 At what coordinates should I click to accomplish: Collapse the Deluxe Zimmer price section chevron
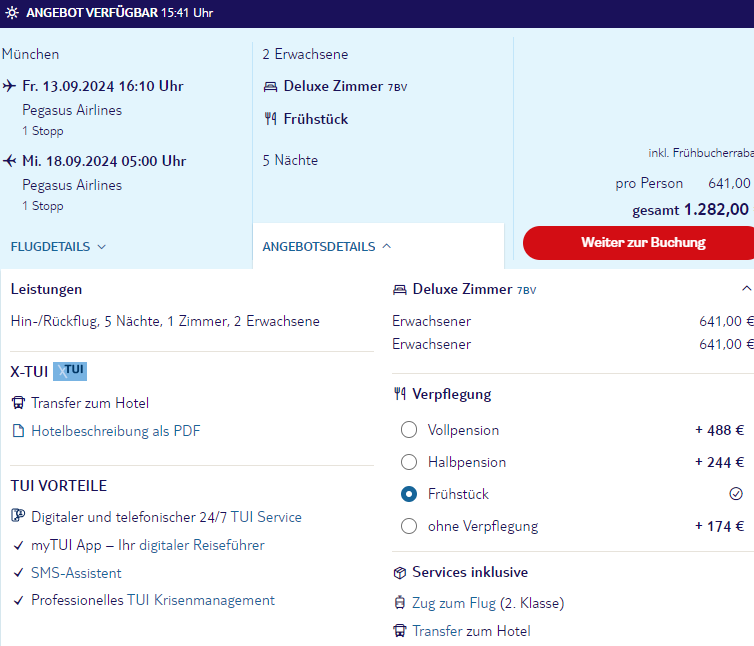point(746,289)
